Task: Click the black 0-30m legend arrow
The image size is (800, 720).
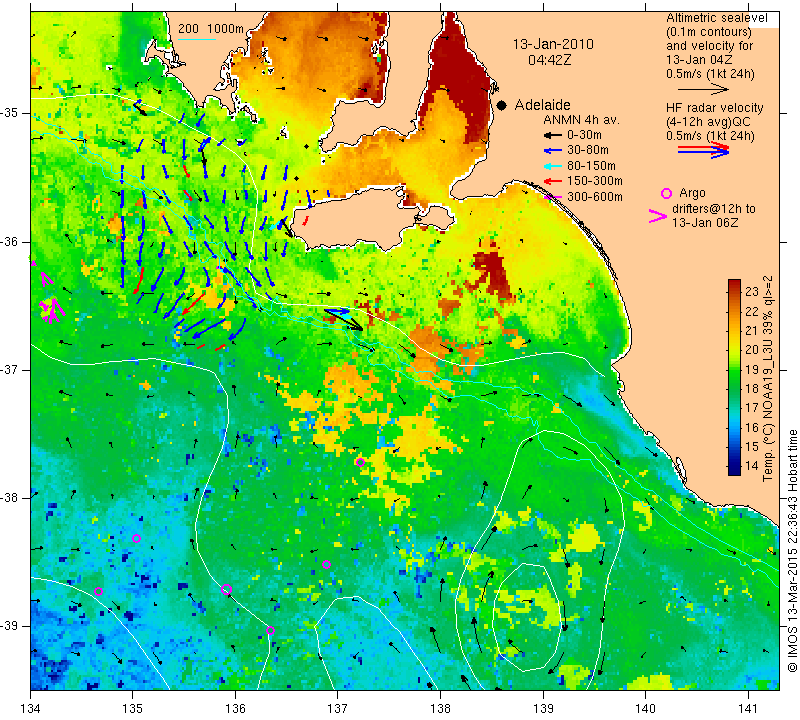Action: pos(552,135)
